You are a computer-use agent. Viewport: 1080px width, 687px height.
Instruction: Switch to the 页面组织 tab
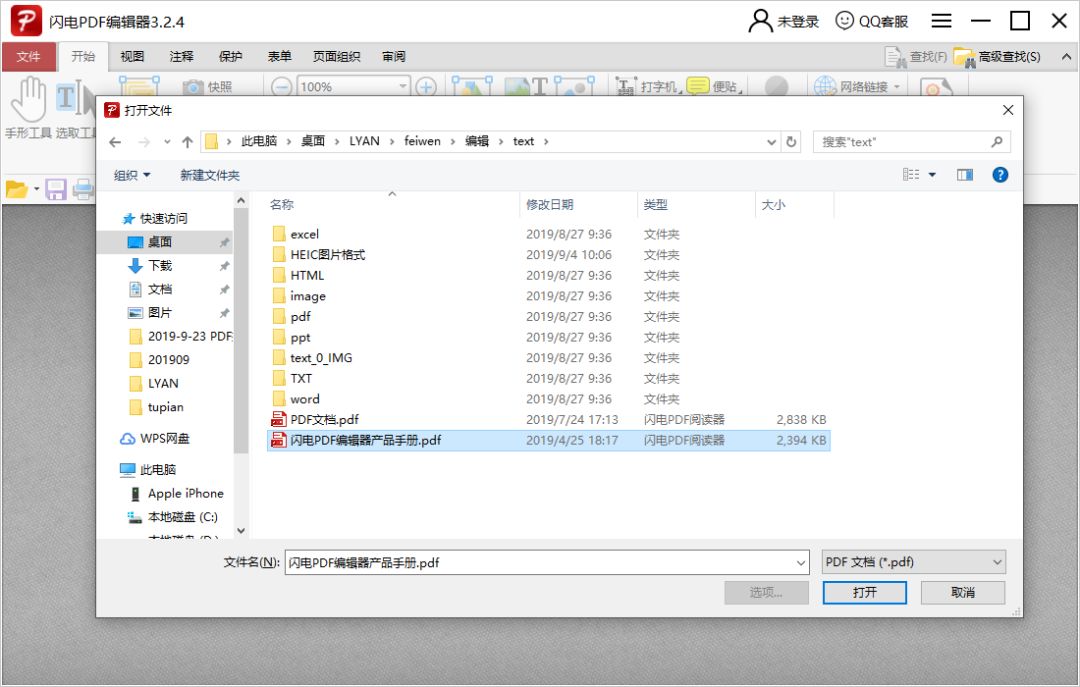tap(336, 57)
